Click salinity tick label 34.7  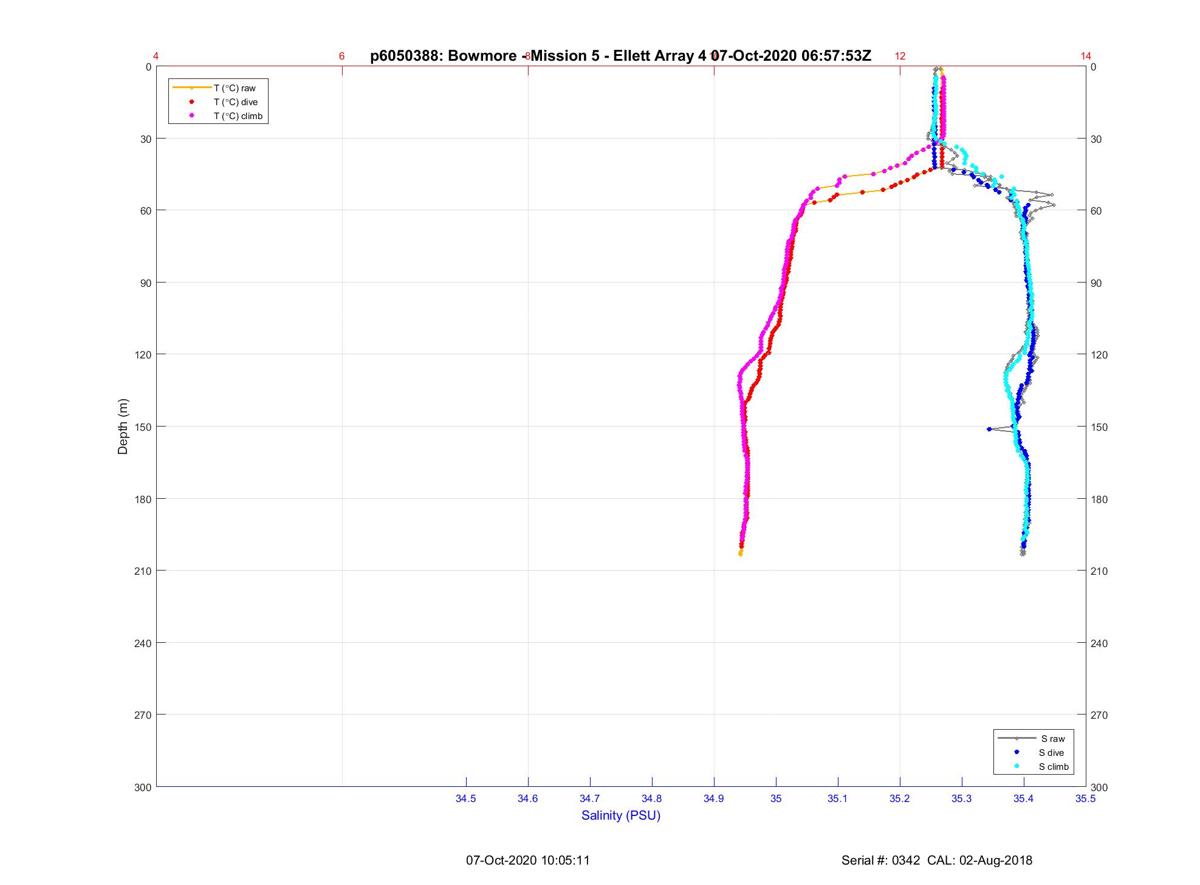coord(590,799)
